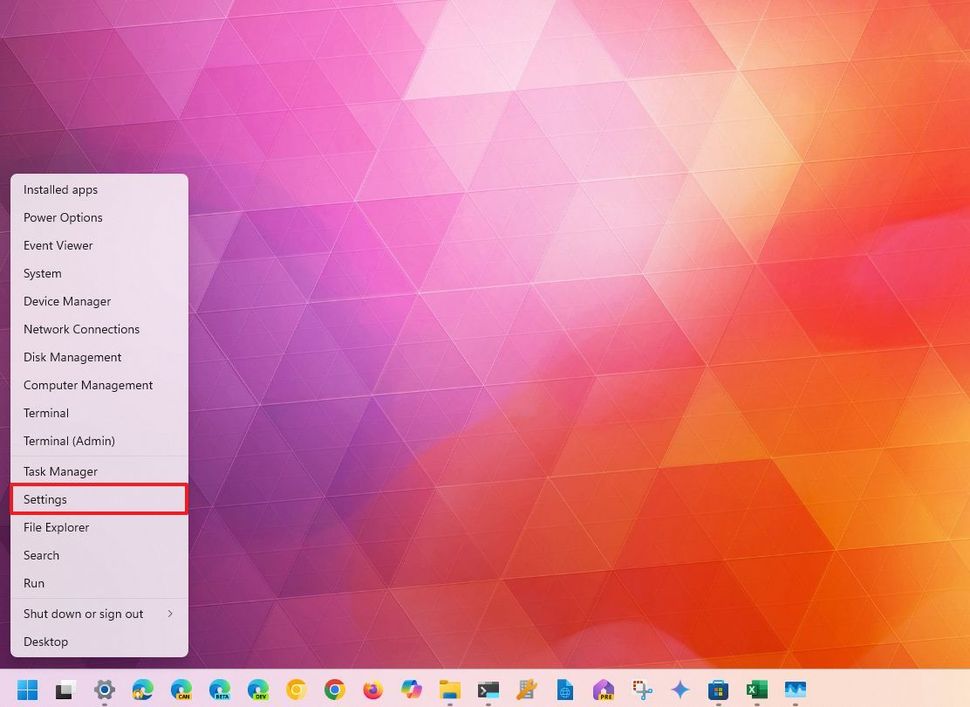Select Disk Management in the context menu
The image size is (970, 707).
pyautogui.click(x=72, y=357)
